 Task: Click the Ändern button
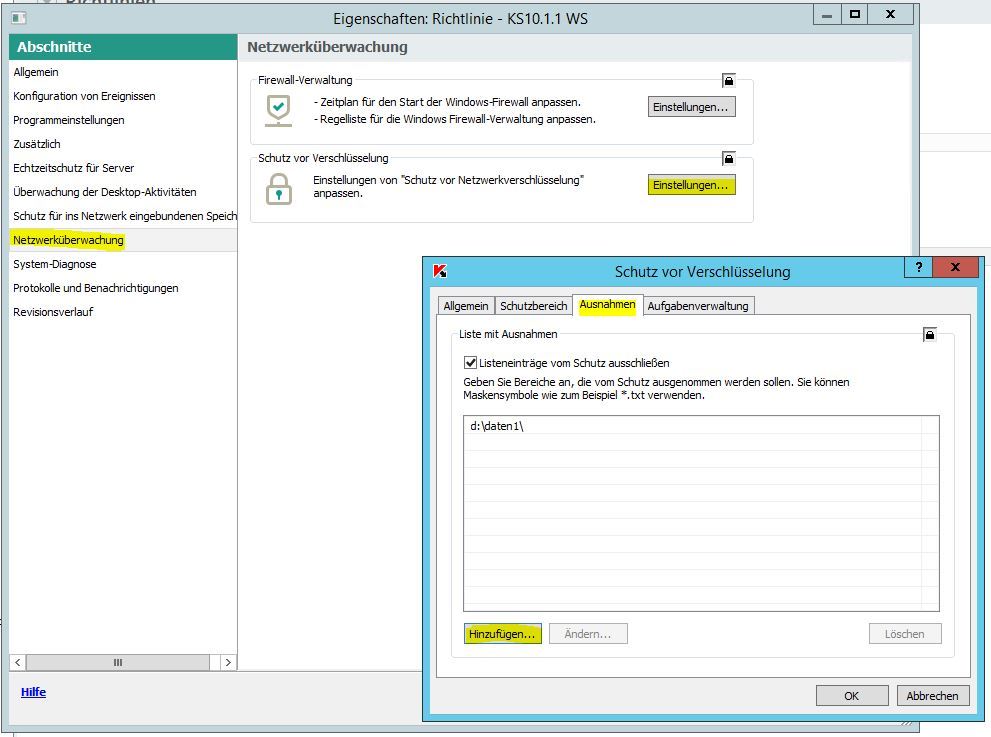coord(588,634)
